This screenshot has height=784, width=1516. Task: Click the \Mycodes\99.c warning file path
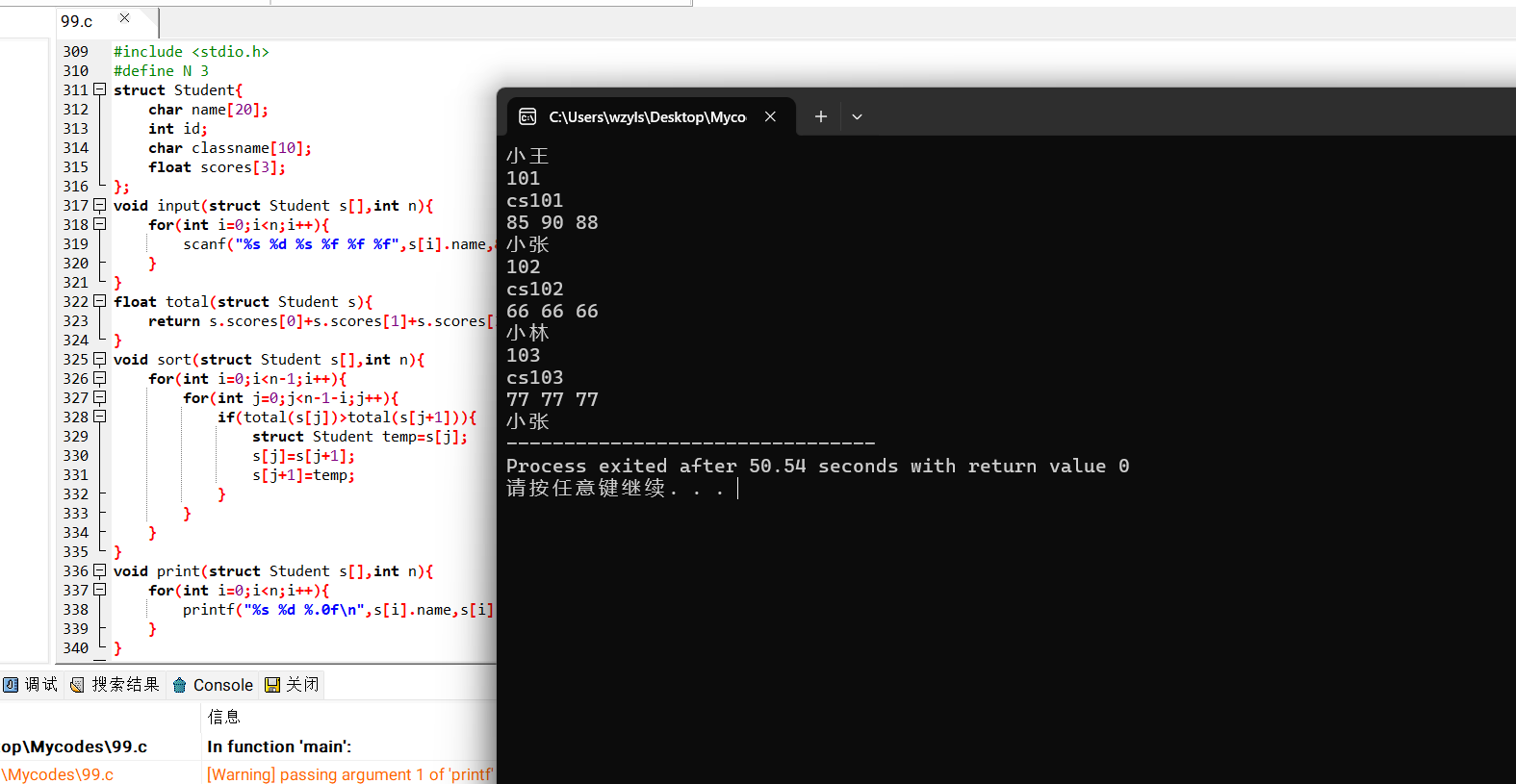57,774
